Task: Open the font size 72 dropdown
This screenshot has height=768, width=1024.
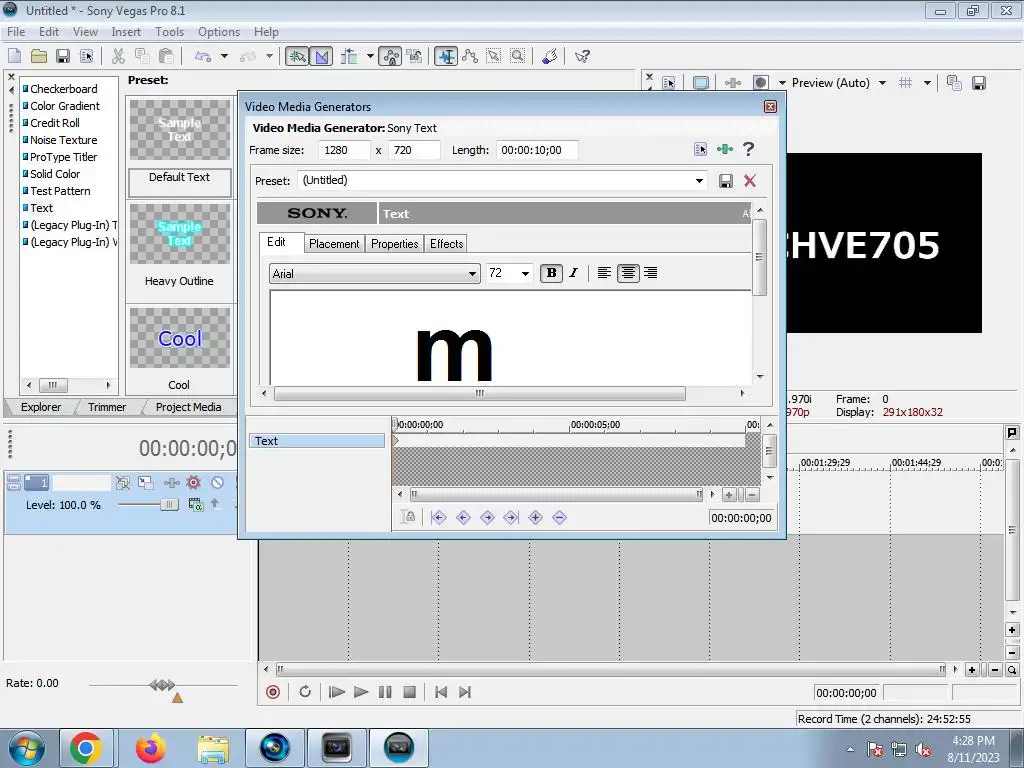Action: (525, 274)
